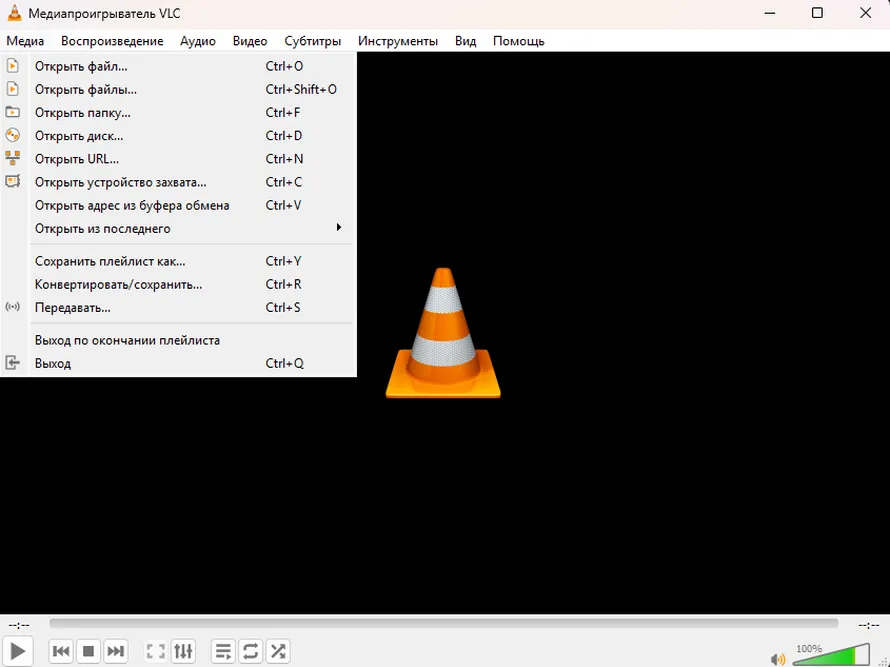
Task: Select Конвертировать/сохранить...
Action: point(178,284)
